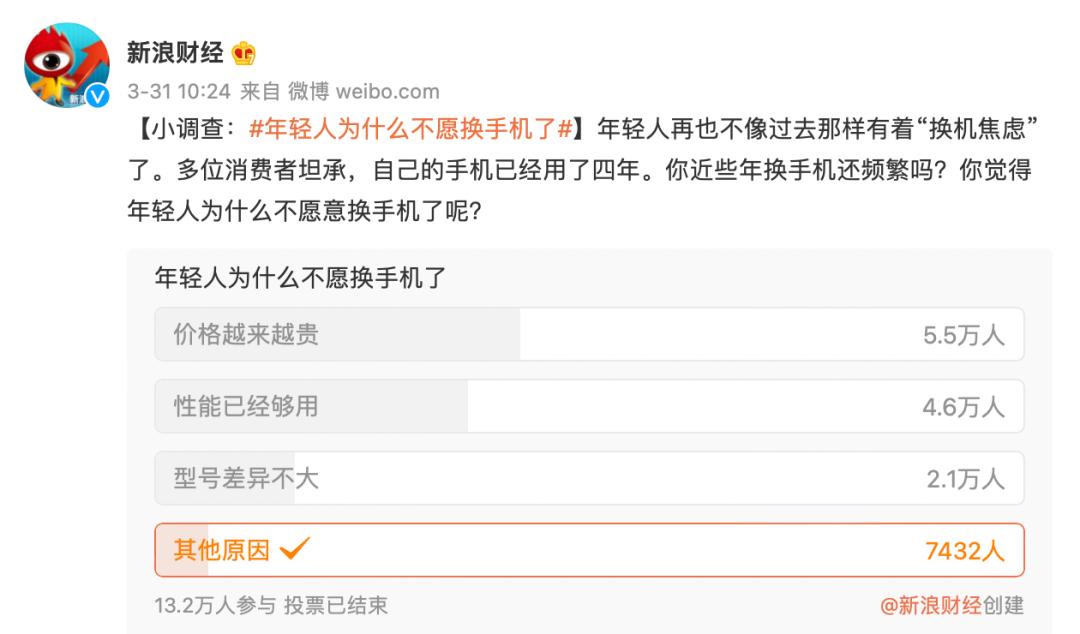Click the orange check mark on 其他原因
Screen dimensions: 1080x634
[x=295, y=548]
